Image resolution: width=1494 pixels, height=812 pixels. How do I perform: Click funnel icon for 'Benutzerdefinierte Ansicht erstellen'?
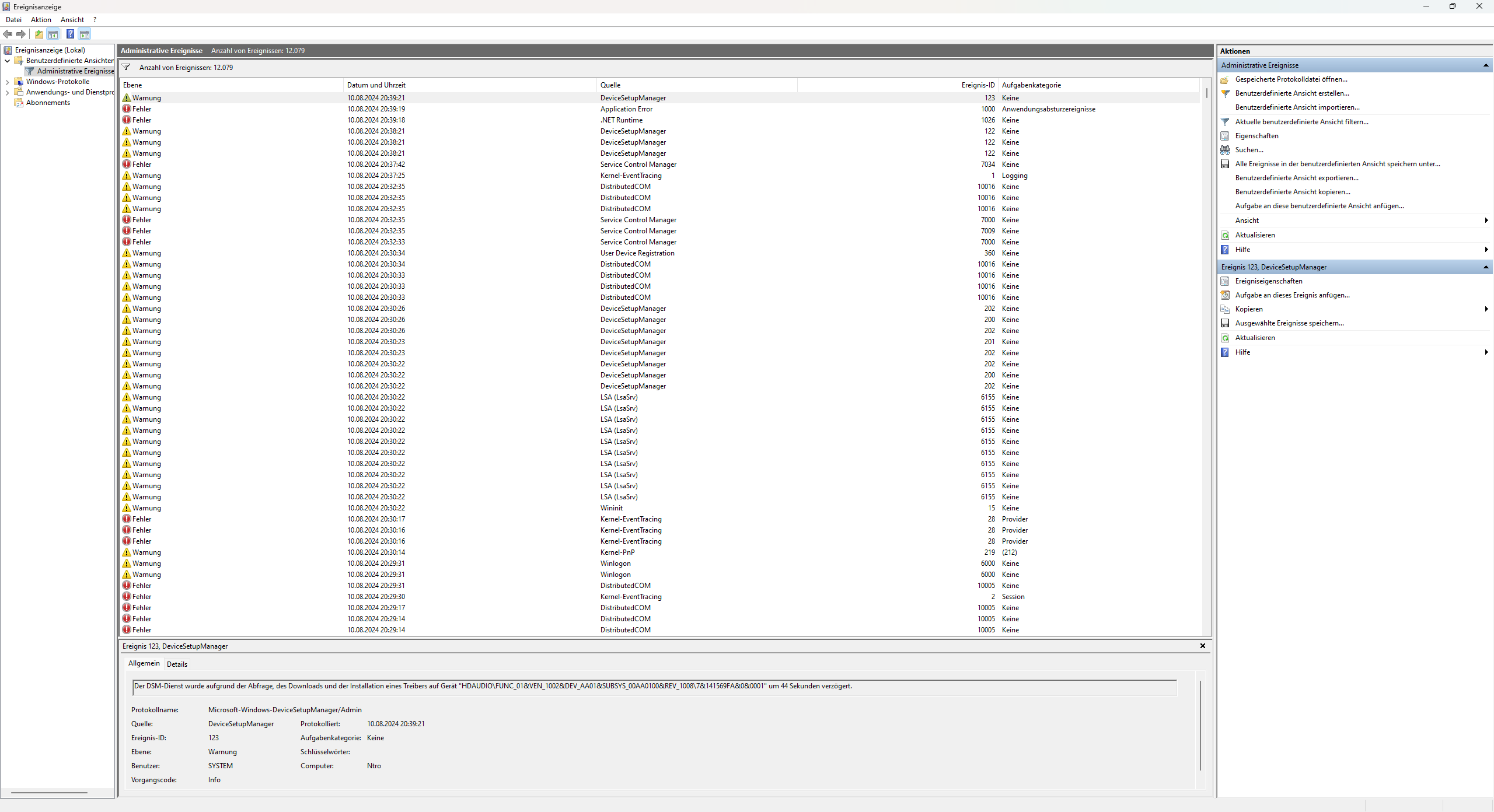click(x=1225, y=93)
